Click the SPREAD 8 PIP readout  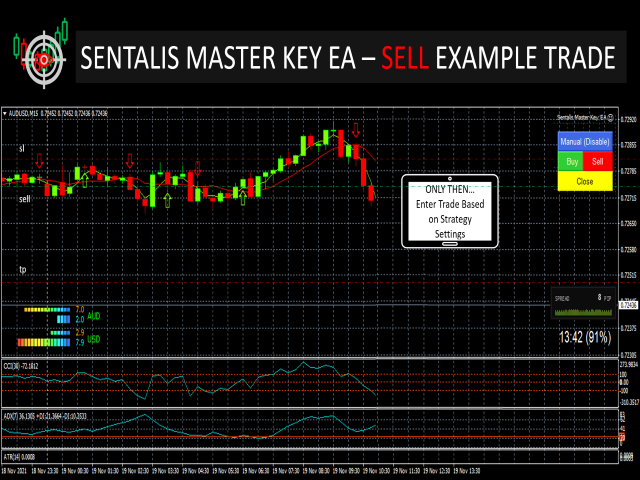click(583, 298)
